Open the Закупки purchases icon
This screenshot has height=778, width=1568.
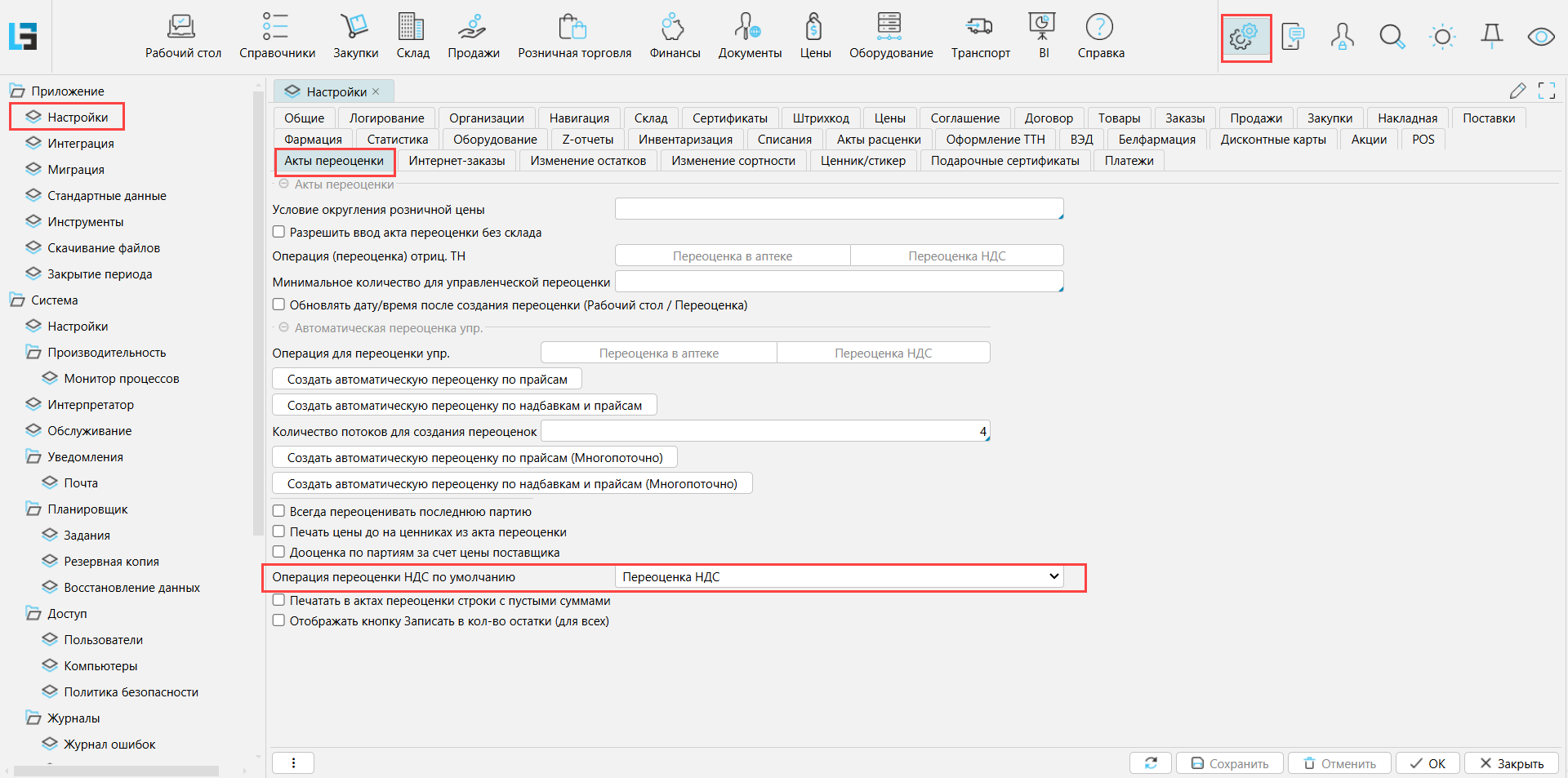(355, 36)
